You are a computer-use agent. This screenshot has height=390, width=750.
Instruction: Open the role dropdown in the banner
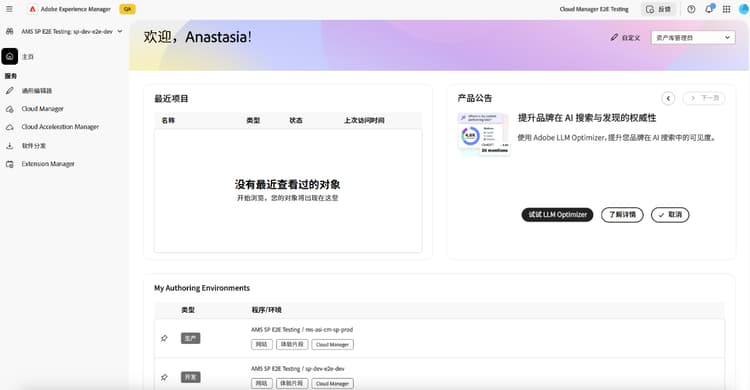coord(693,37)
